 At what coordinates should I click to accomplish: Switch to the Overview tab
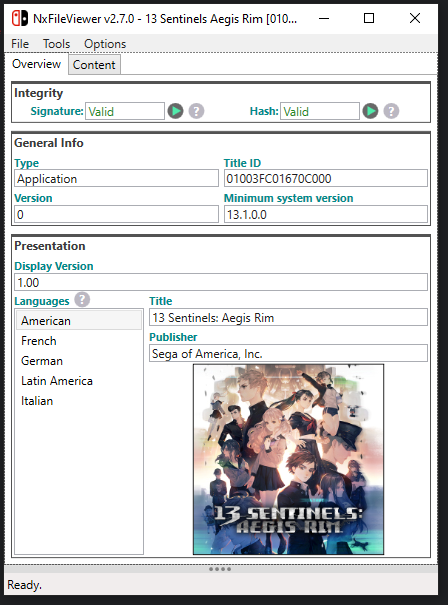(x=36, y=64)
